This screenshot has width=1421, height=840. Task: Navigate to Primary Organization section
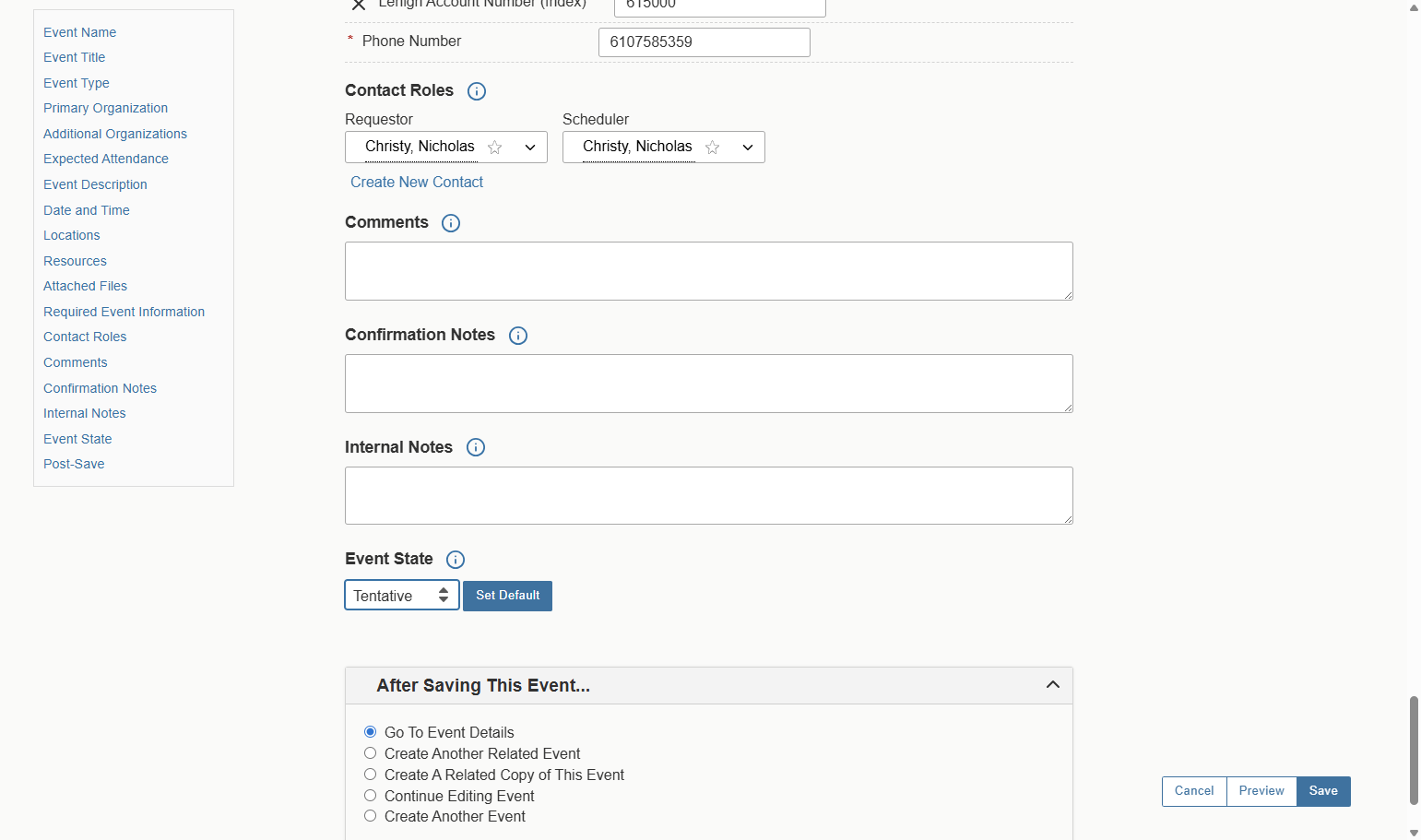pos(105,108)
